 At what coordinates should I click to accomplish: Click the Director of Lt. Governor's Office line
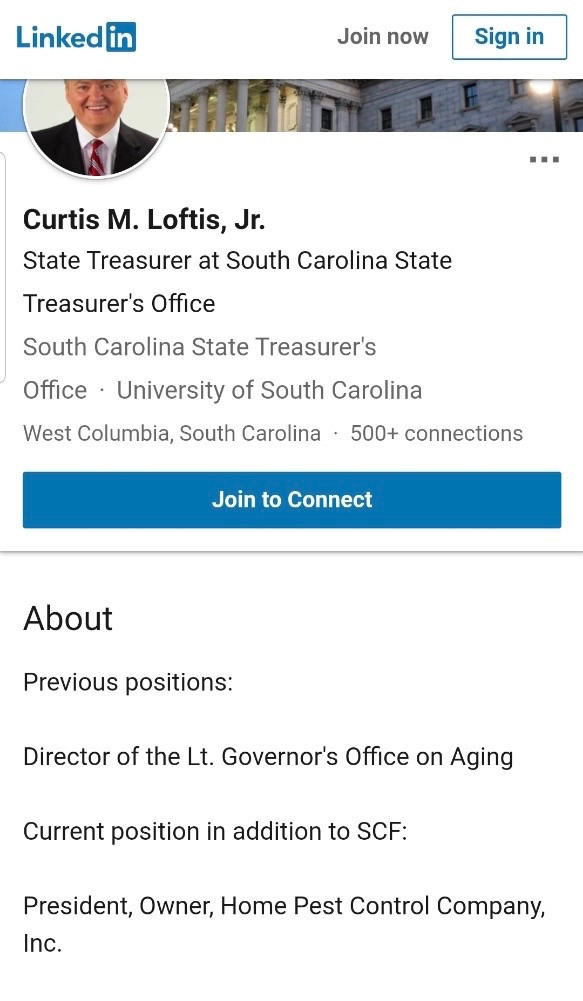[268, 757]
